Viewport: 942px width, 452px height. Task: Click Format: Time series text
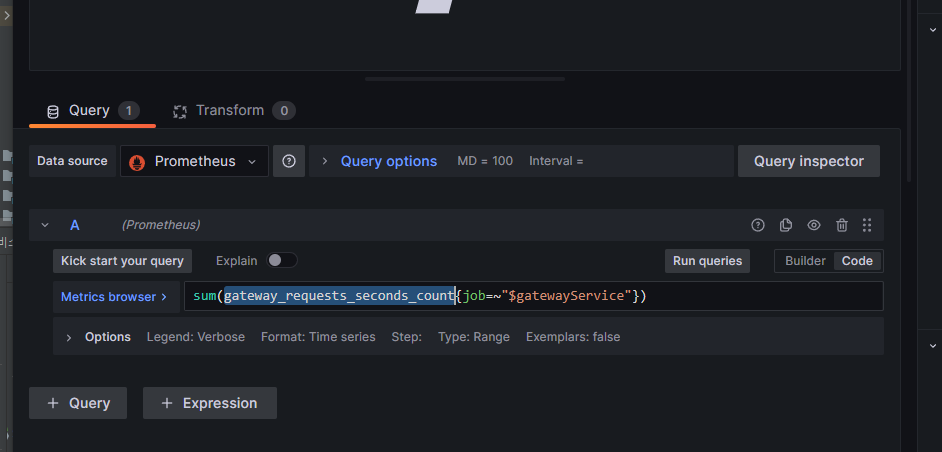click(318, 337)
